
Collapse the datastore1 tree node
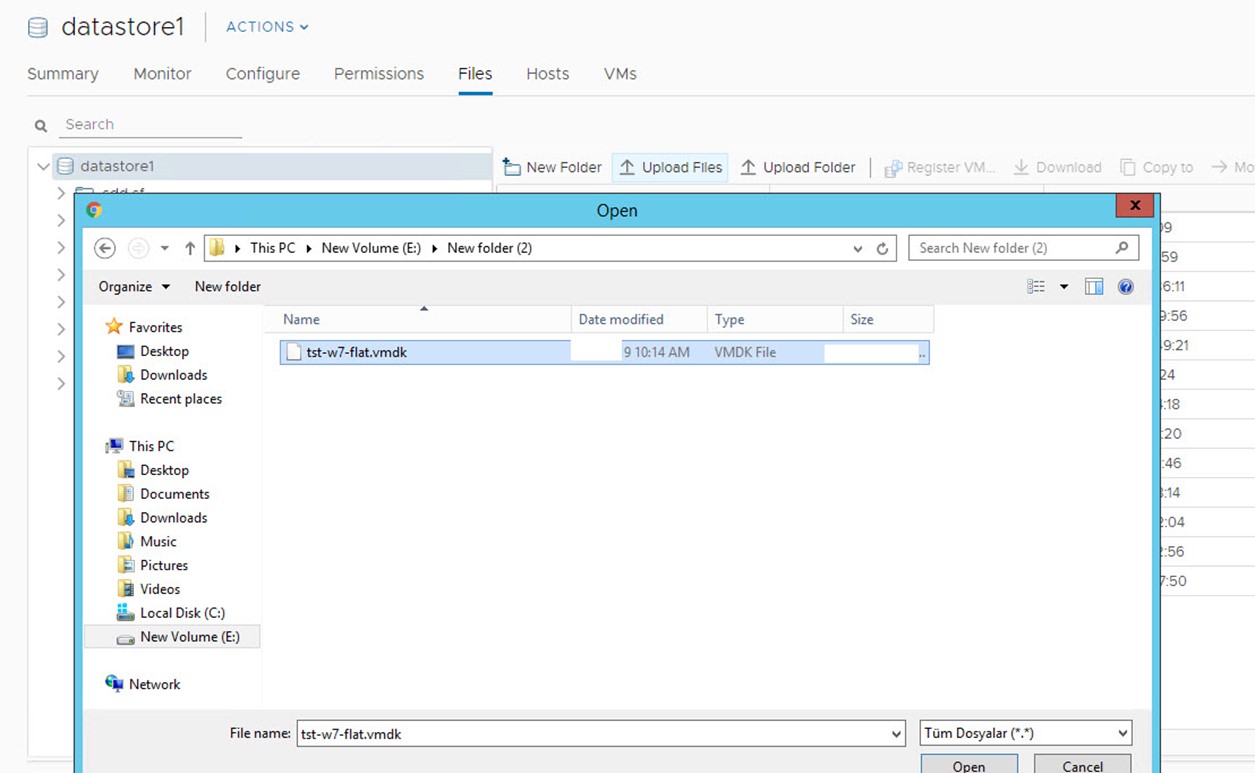43,167
